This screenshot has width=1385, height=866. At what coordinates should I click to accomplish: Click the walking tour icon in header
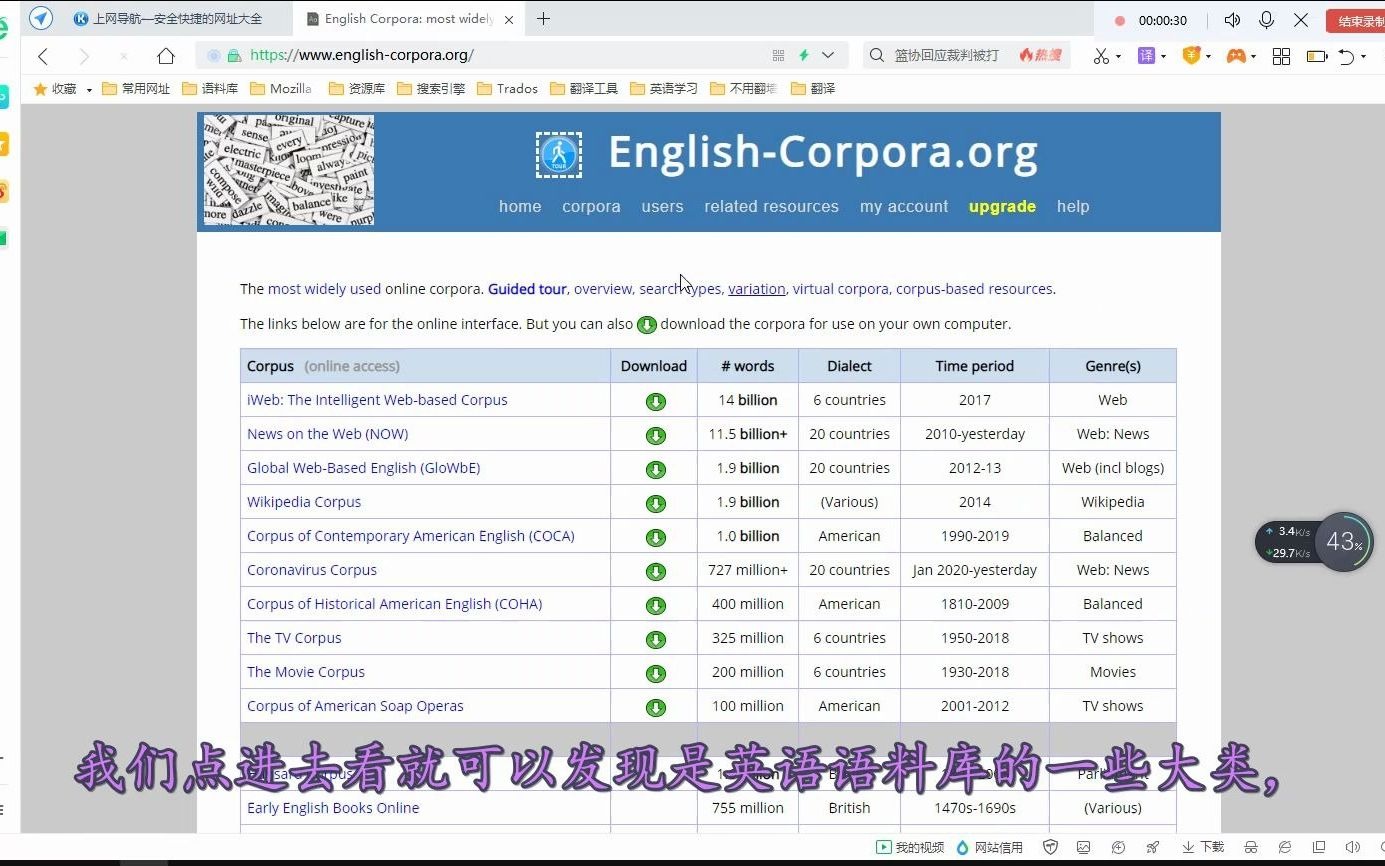click(x=558, y=155)
